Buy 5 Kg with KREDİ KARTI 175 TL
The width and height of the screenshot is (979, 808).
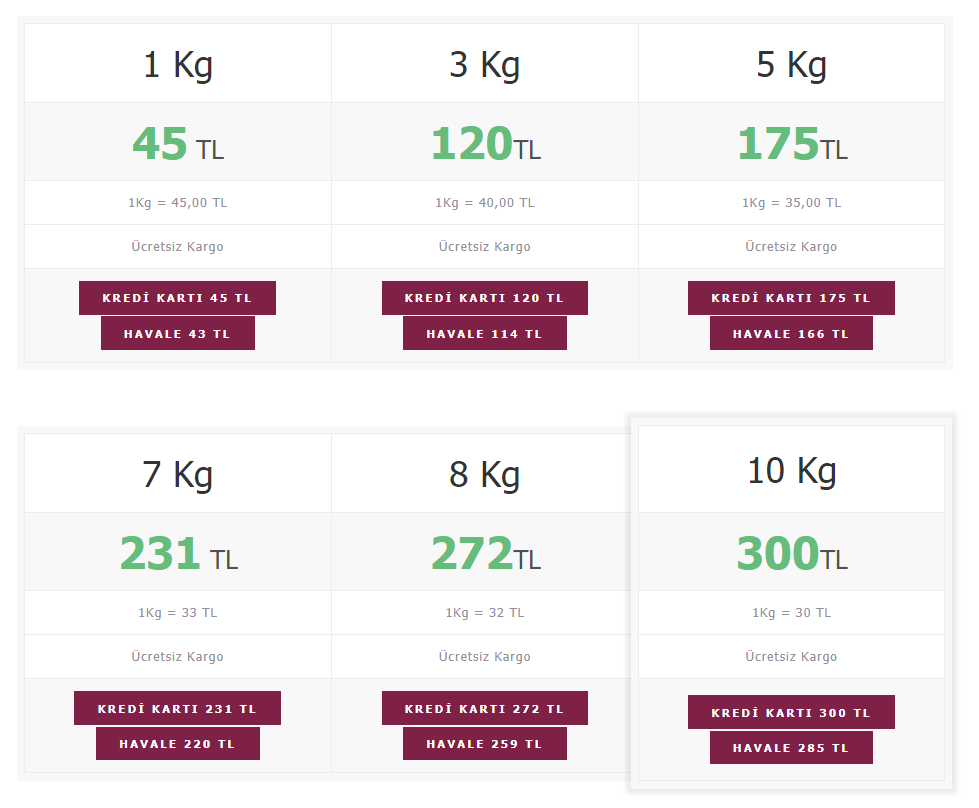(x=791, y=298)
